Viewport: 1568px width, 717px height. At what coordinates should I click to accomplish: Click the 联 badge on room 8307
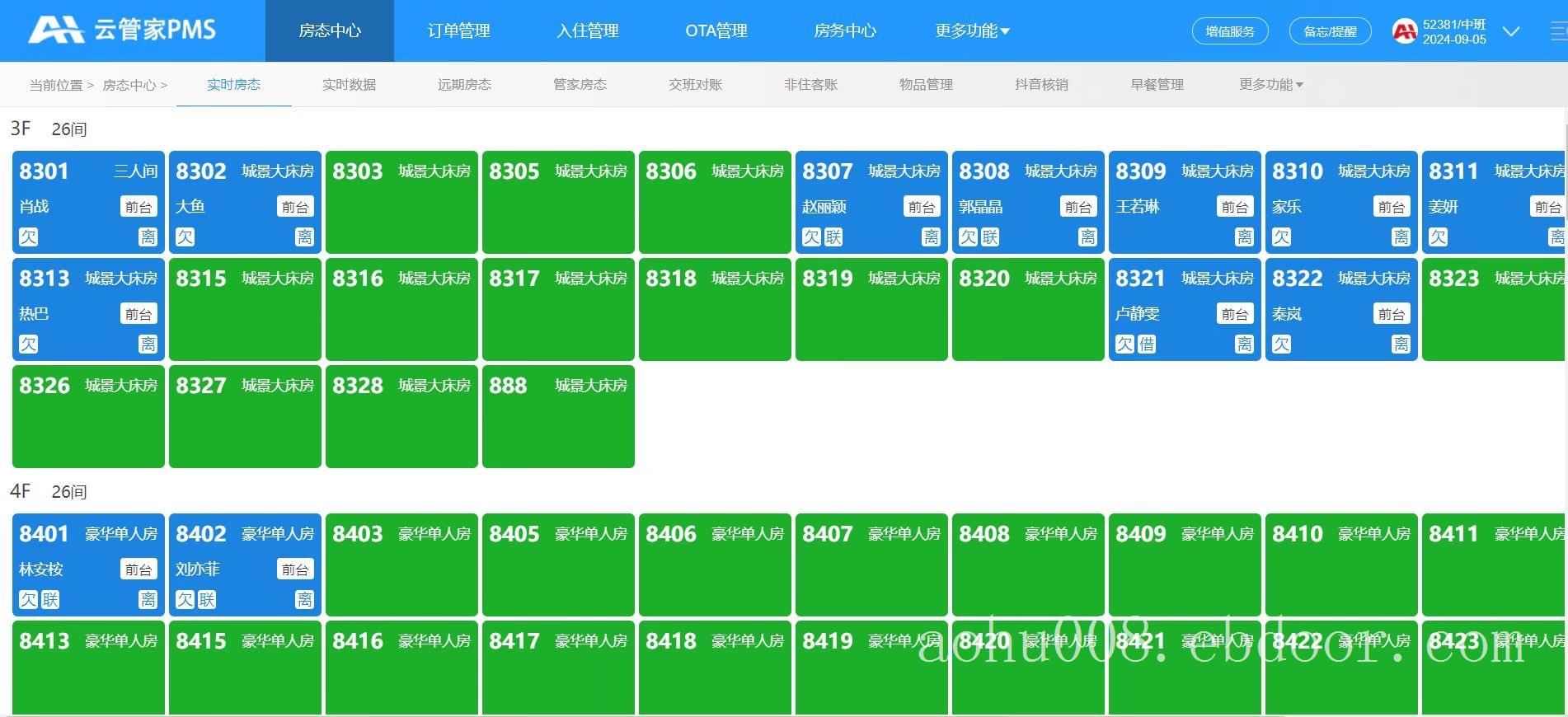833,237
